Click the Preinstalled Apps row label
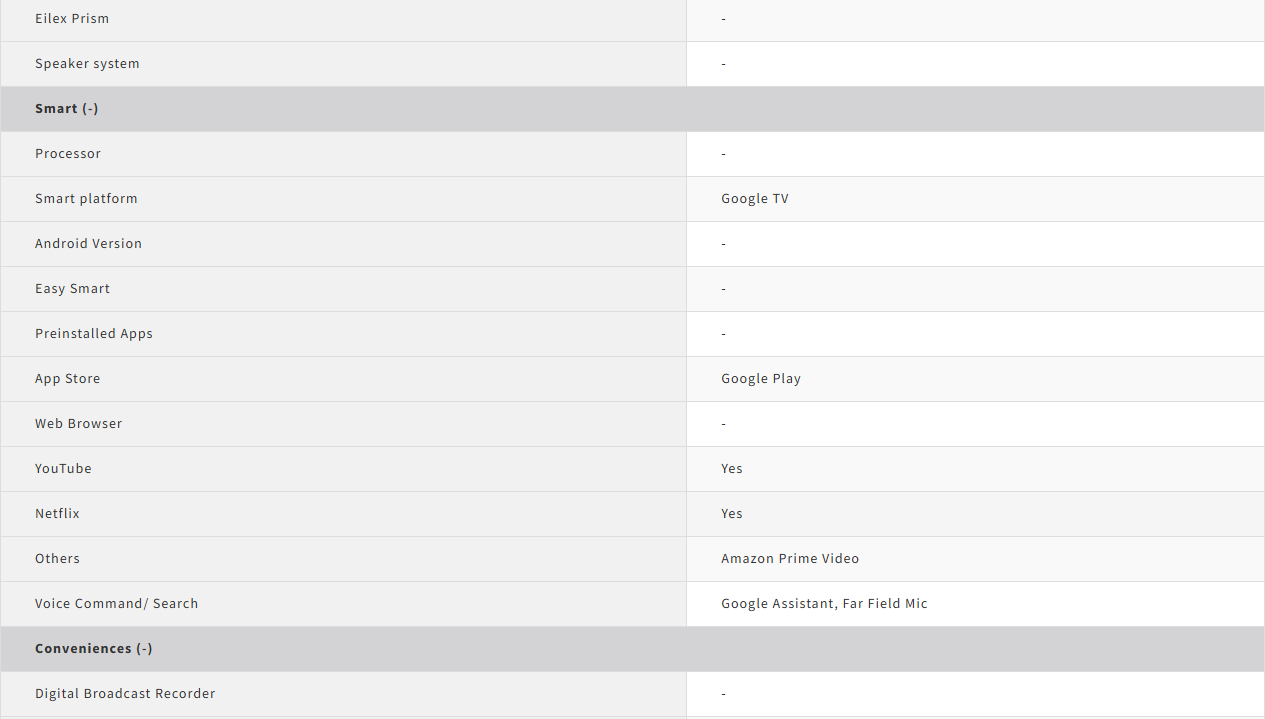1265x719 pixels. pos(94,334)
